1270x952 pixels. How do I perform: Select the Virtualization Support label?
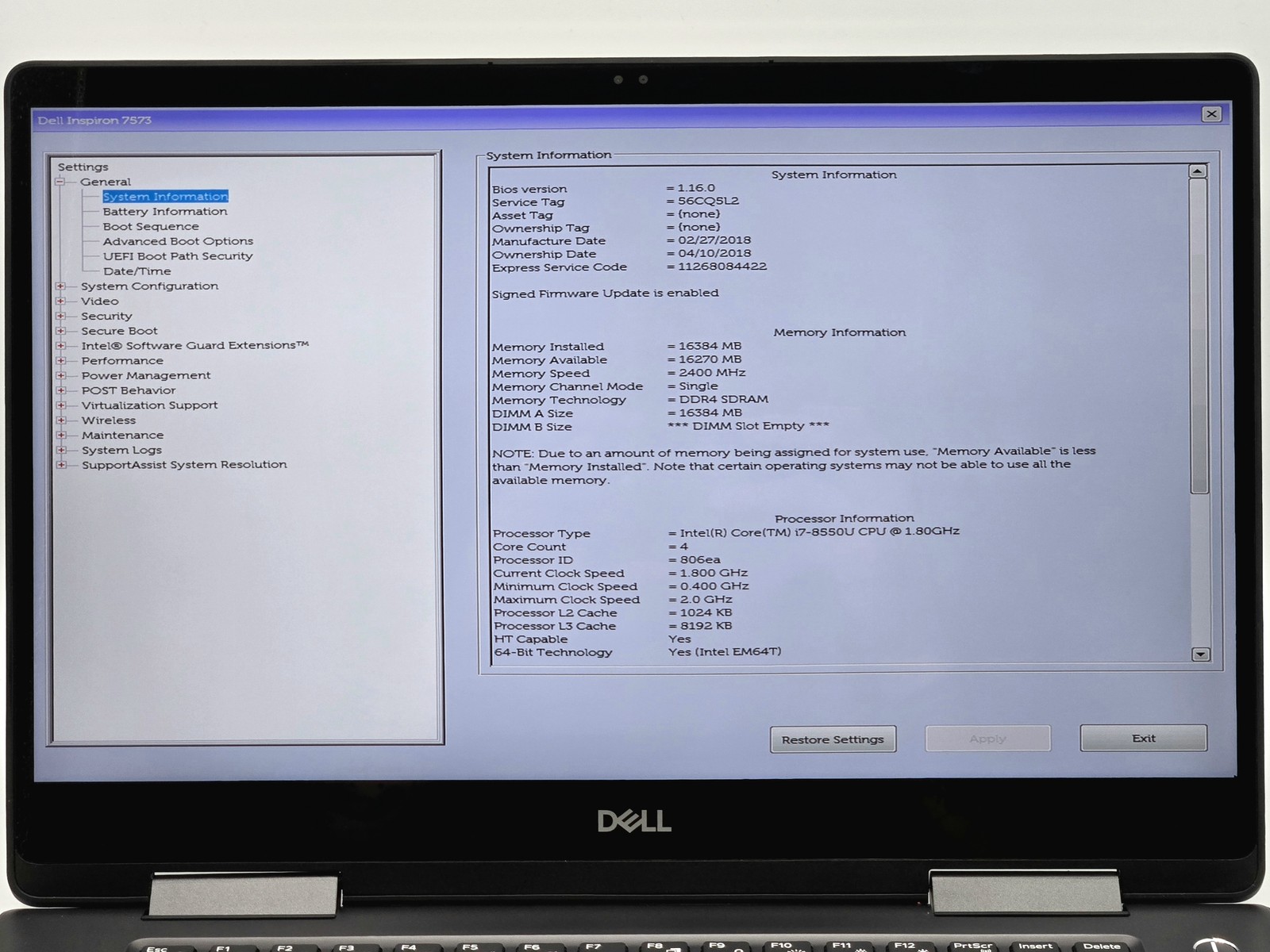pyautogui.click(x=149, y=405)
